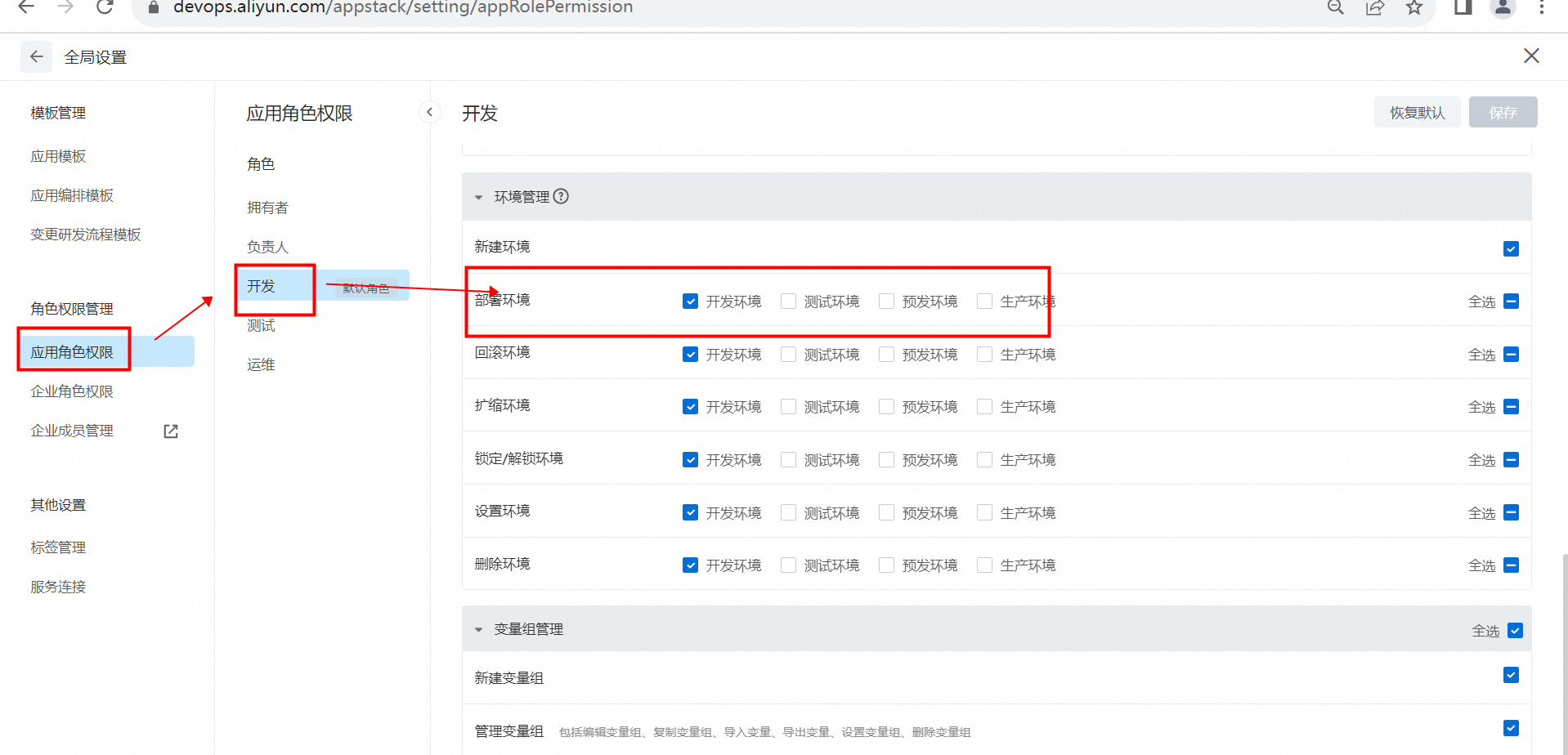The image size is (1568, 755).
Task: Toggle 管理变量组 permission checkbox
Action: 1511,728
